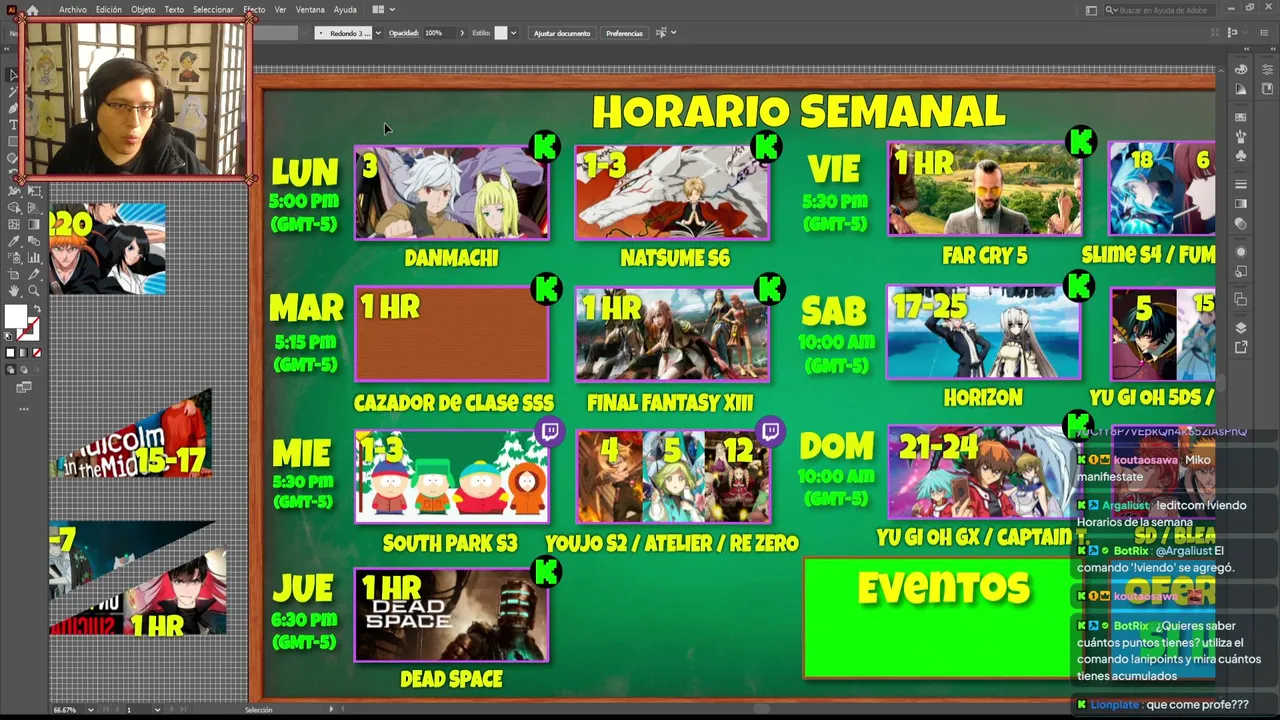The height and width of the screenshot is (720, 1280).
Task: Open the zoom level dropdown in status bar
Action: (x=91, y=710)
